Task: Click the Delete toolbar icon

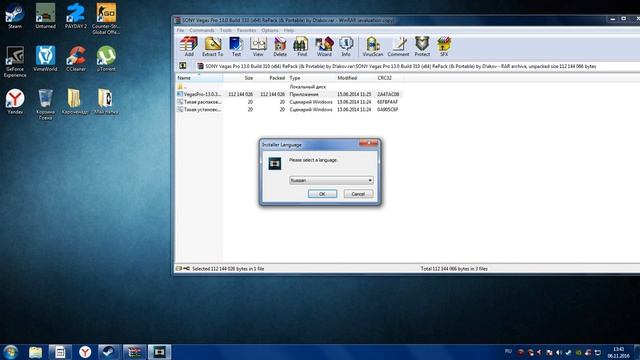Action: tap(280, 46)
